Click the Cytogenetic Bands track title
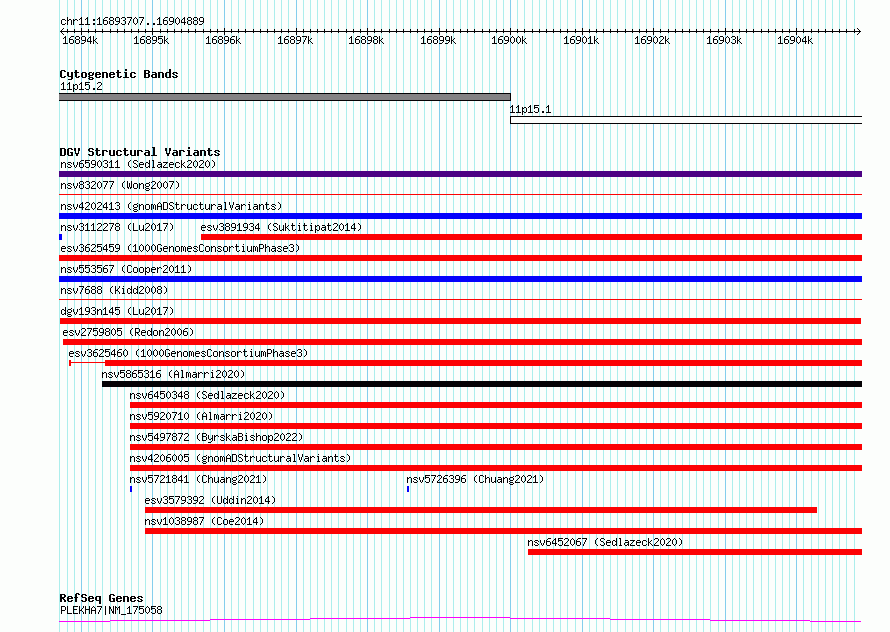The image size is (890, 632). [119, 74]
